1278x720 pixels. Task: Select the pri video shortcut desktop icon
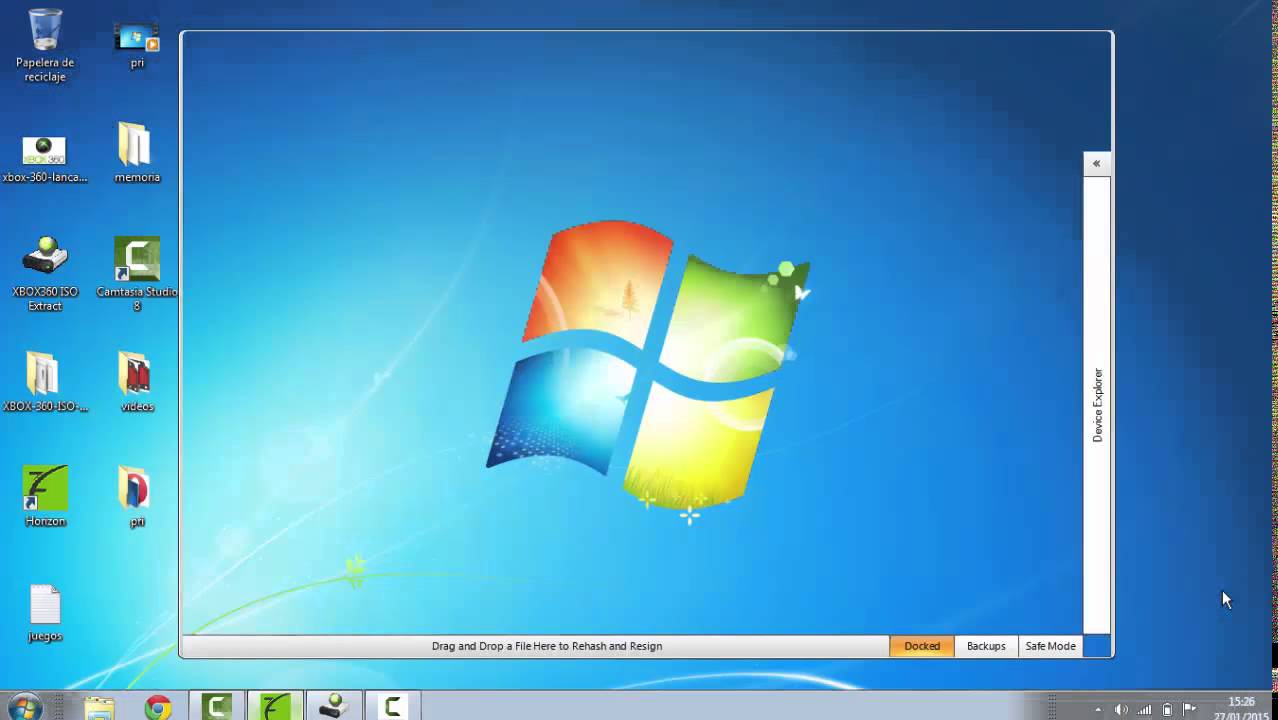point(137,46)
